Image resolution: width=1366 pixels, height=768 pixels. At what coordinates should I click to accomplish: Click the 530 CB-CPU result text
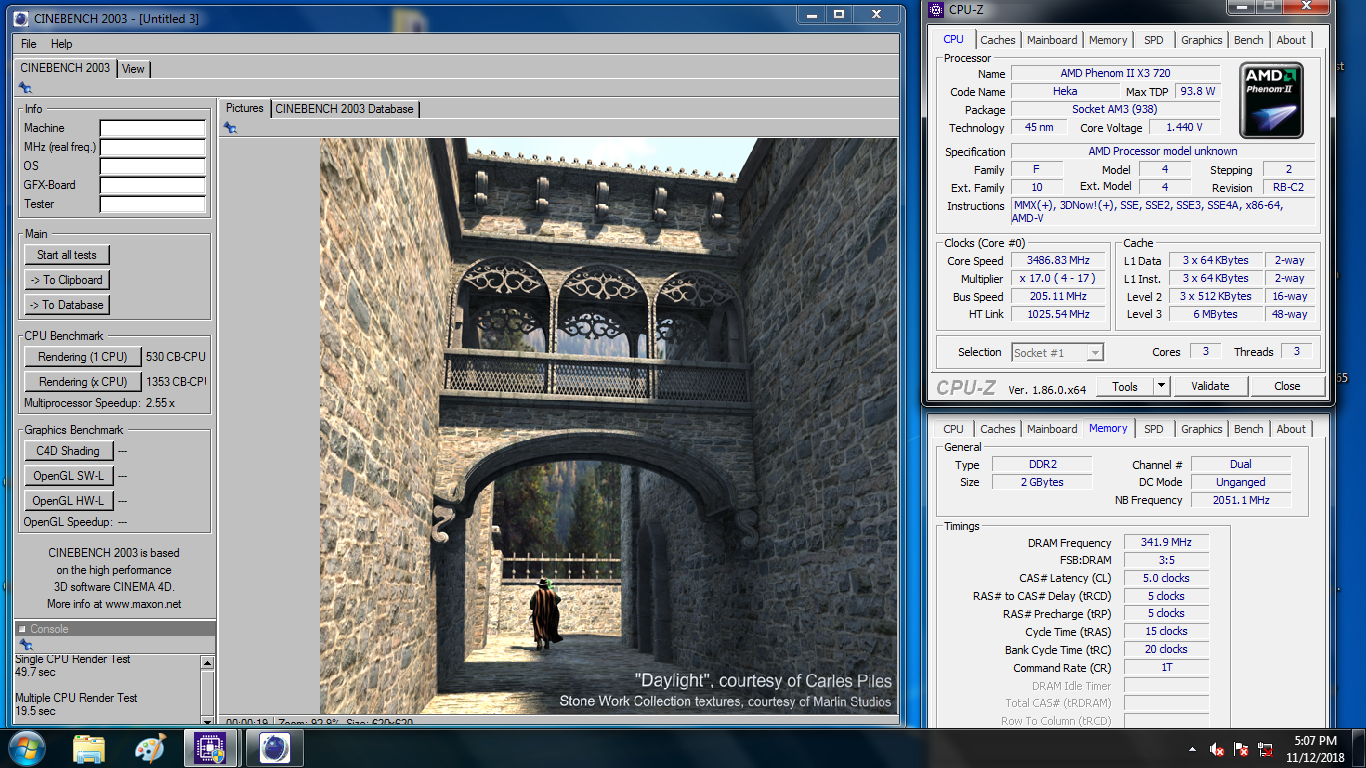[x=175, y=357]
